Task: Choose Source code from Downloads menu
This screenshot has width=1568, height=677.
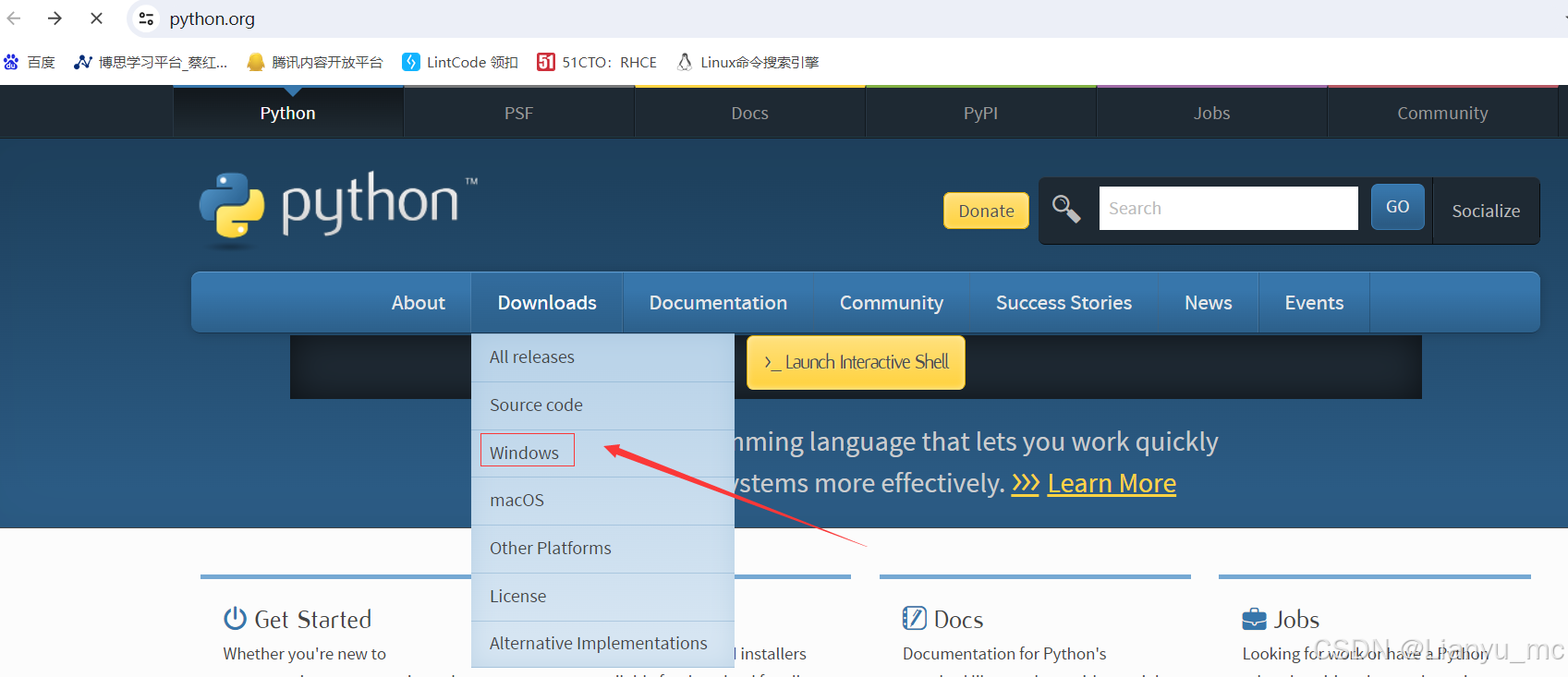Action: [x=602, y=405]
